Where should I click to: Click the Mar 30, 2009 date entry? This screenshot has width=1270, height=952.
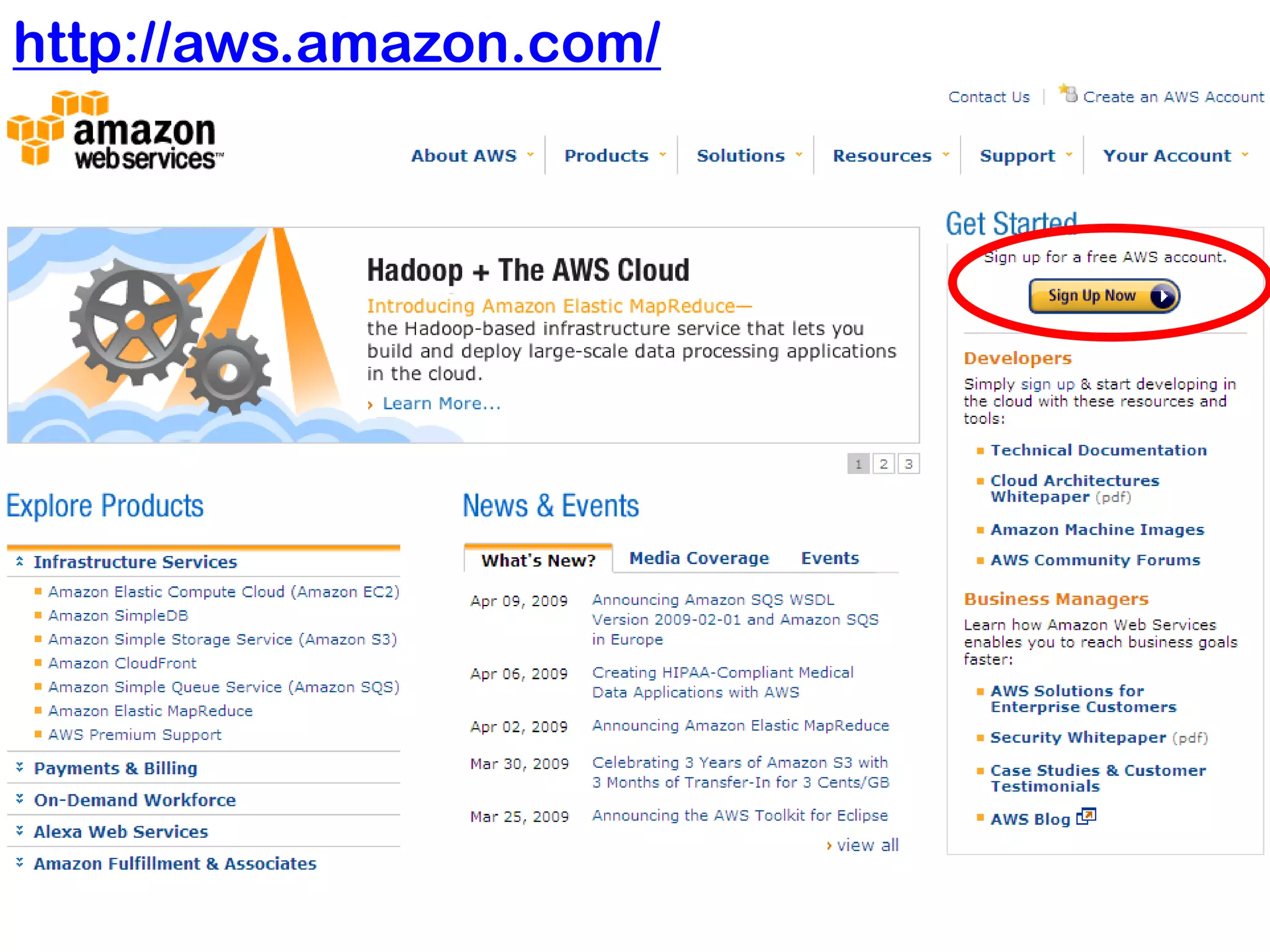click(x=519, y=764)
